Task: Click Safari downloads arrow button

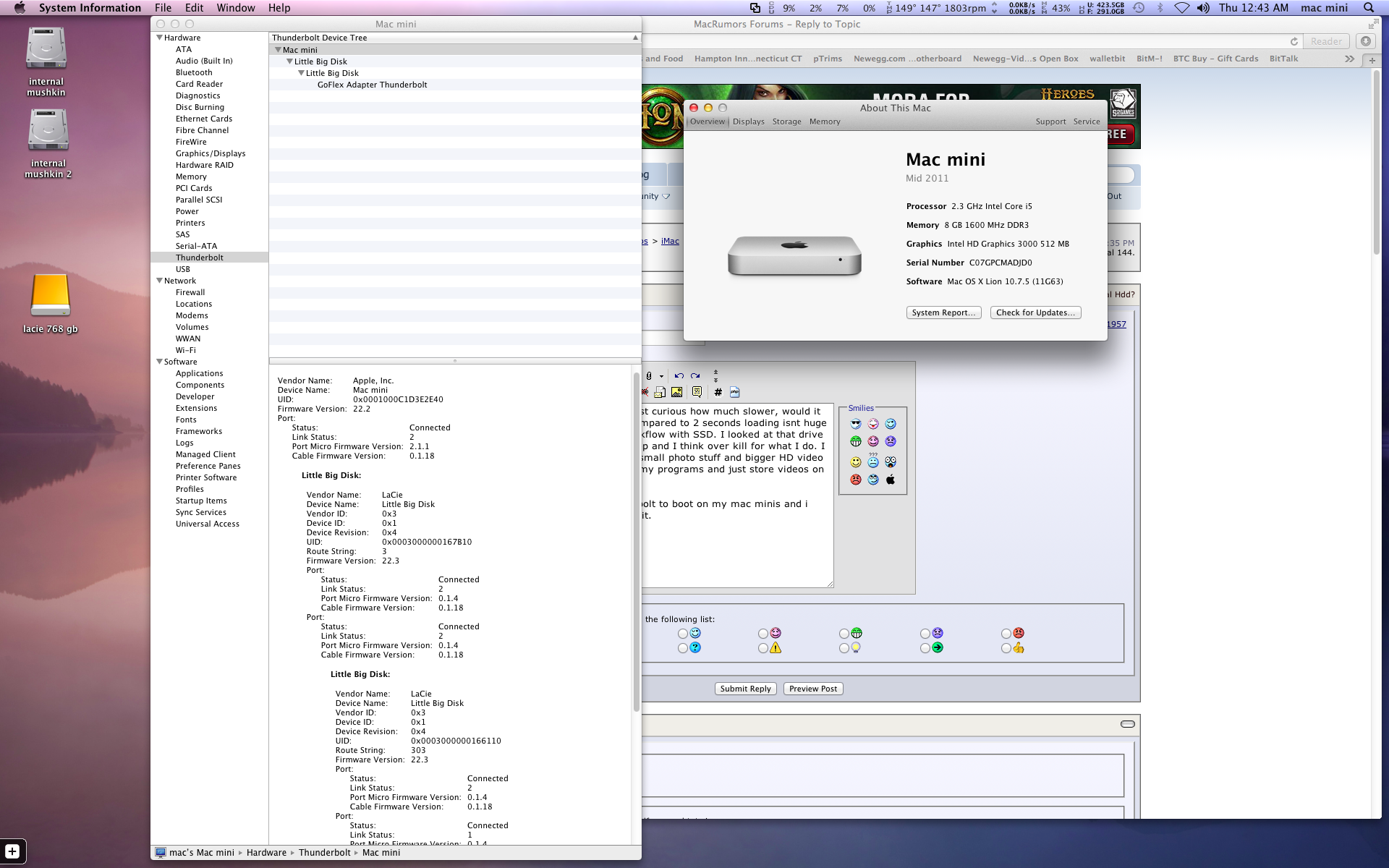Action: coord(1365,41)
